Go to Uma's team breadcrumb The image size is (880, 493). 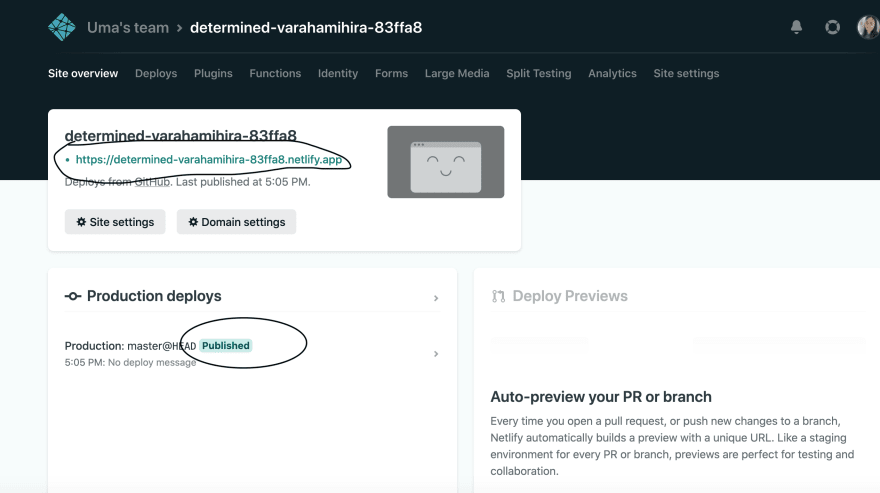click(x=128, y=28)
